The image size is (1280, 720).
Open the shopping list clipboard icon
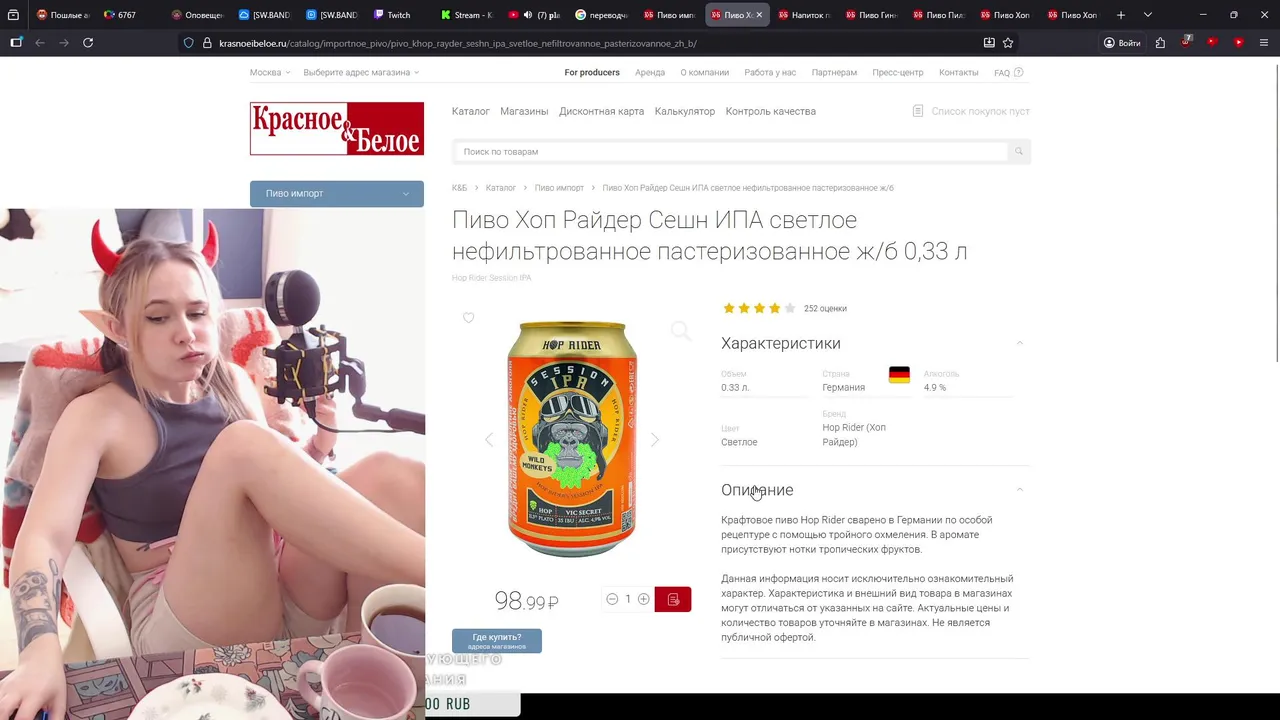tap(918, 111)
